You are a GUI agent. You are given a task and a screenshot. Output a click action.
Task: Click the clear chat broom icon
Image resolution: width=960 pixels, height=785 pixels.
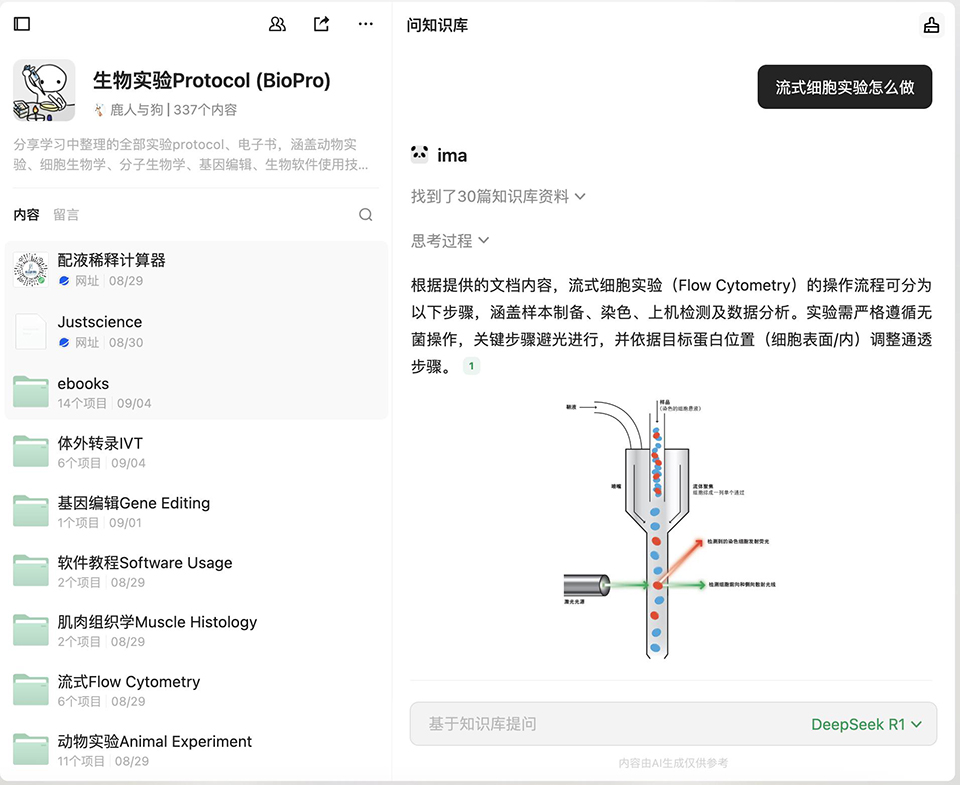[x=931, y=26]
